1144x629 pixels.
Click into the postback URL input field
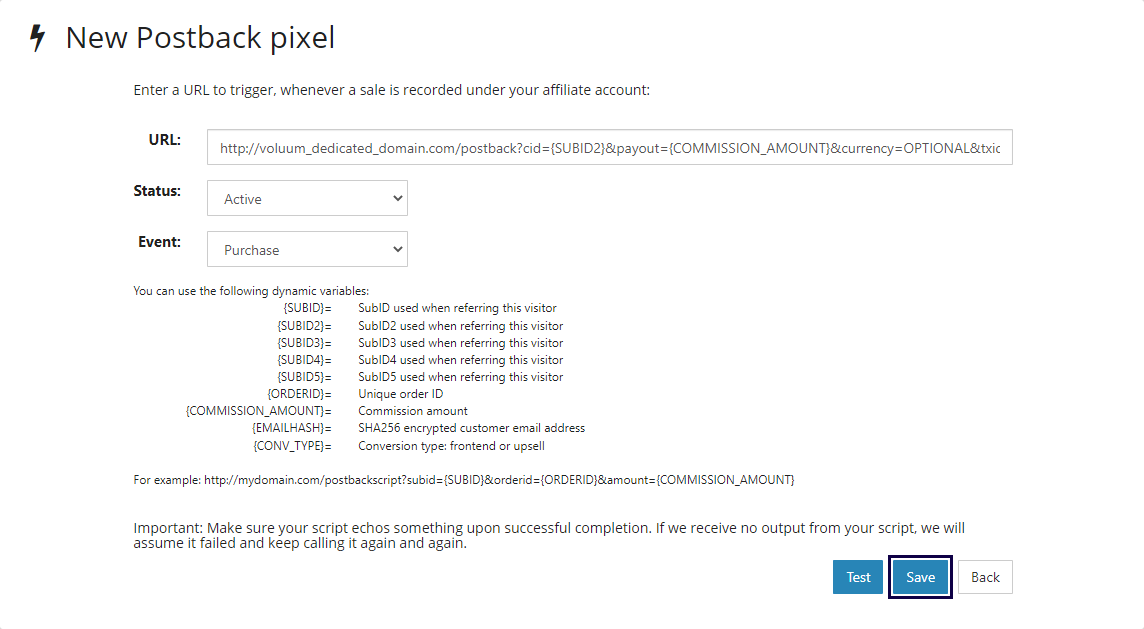pyautogui.click(x=609, y=147)
